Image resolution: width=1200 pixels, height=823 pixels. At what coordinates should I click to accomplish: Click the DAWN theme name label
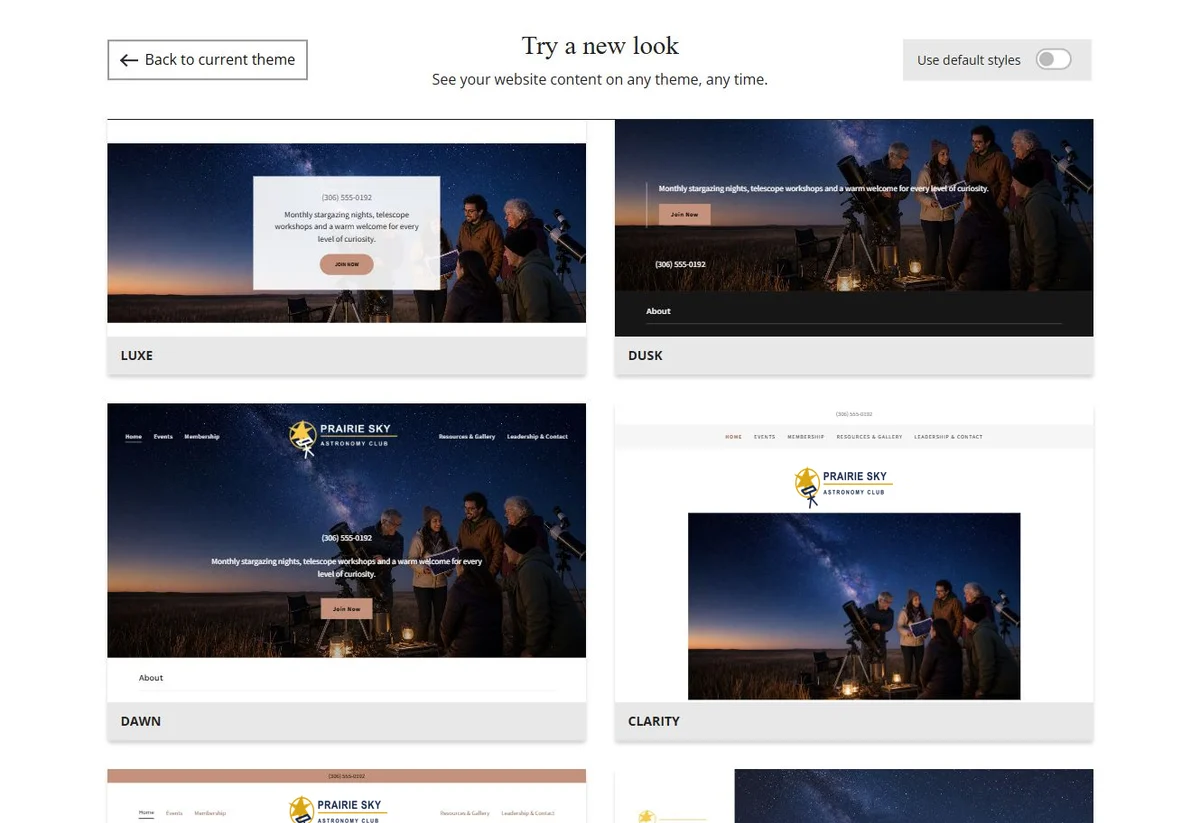[141, 721]
